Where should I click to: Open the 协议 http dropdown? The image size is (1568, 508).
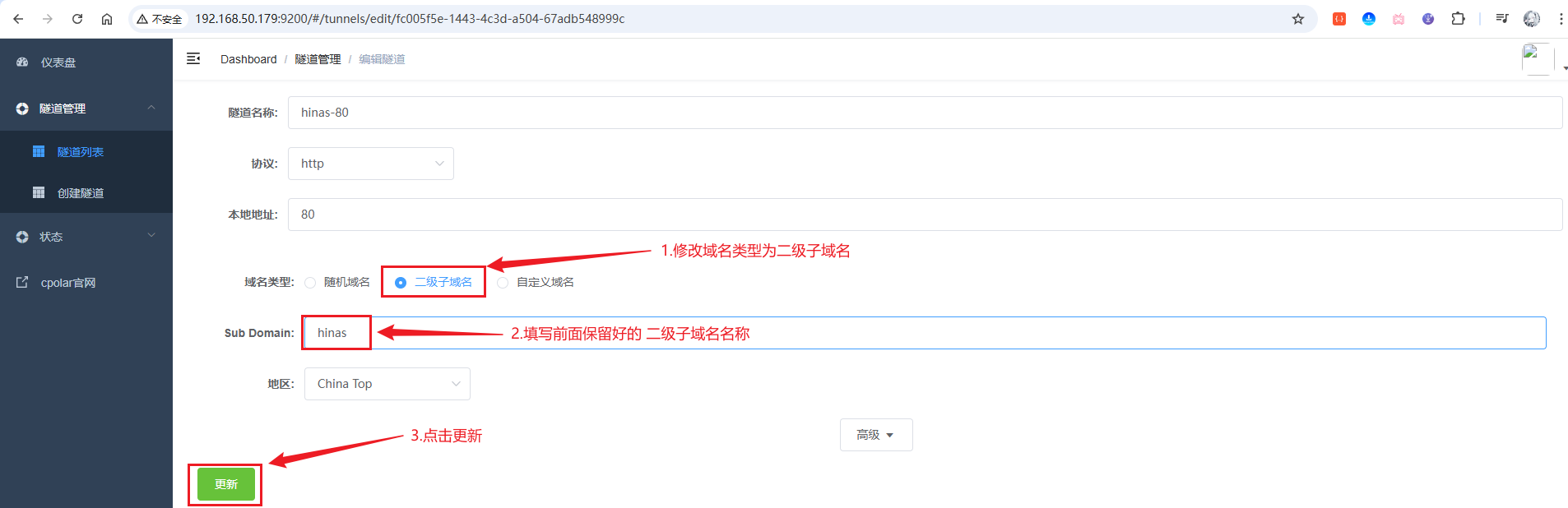point(371,164)
